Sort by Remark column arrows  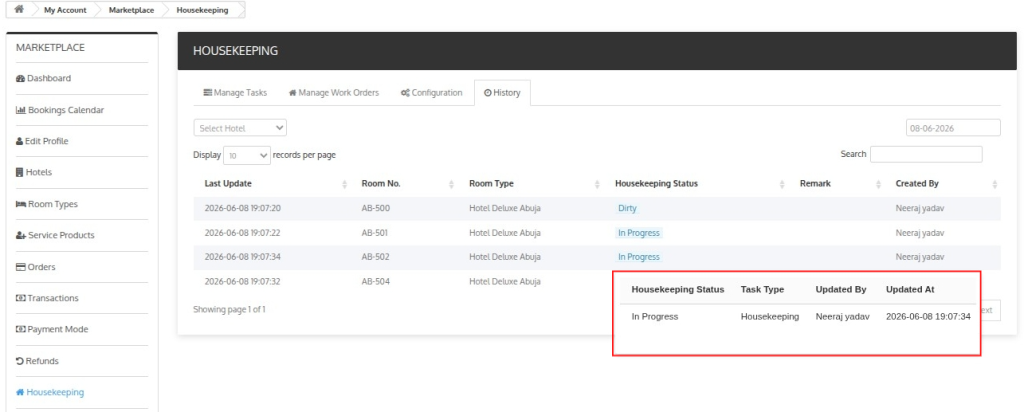click(x=878, y=185)
